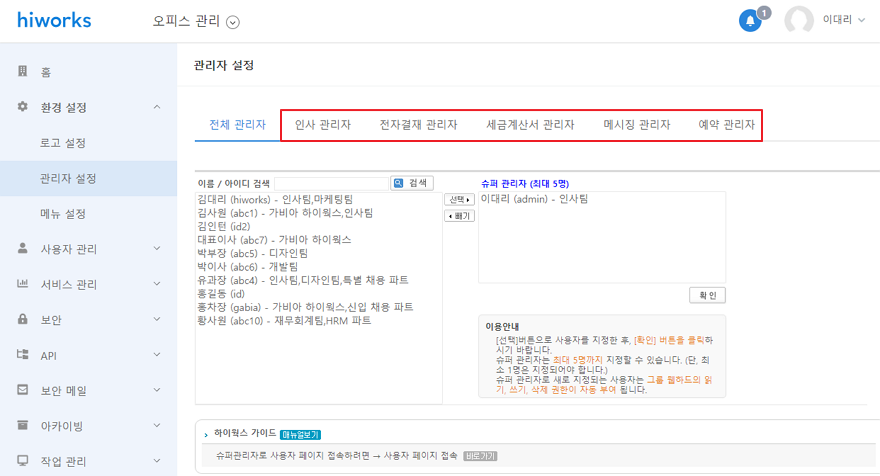Screen dimensions: 880x476
Task: Click the lock icon for 보안
Action: [23, 320]
